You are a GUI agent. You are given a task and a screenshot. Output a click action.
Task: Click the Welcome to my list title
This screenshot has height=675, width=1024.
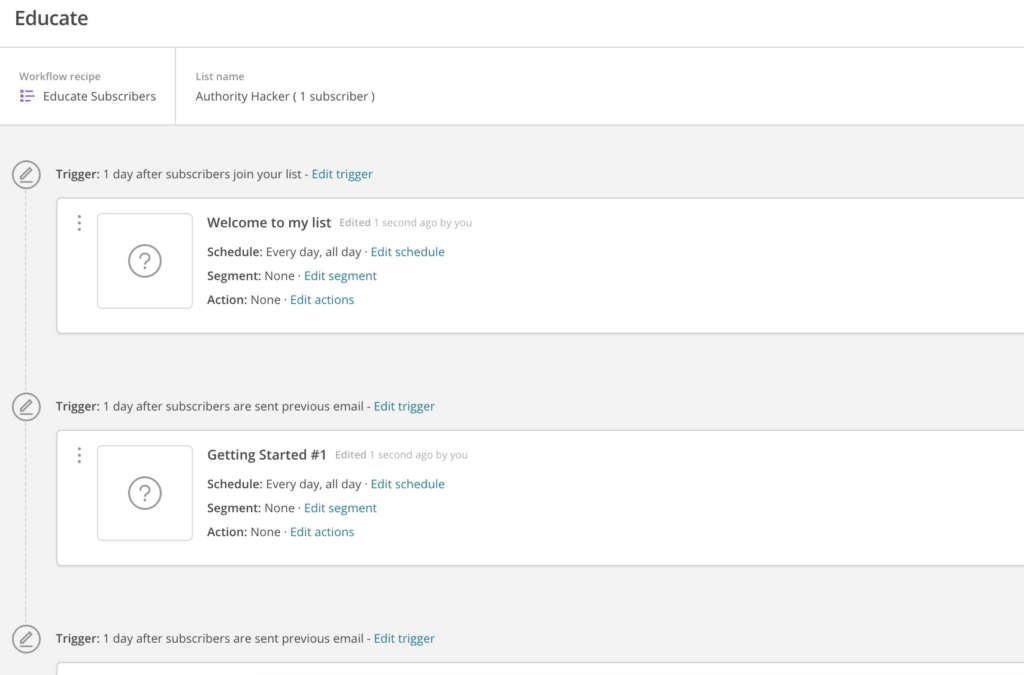269,223
